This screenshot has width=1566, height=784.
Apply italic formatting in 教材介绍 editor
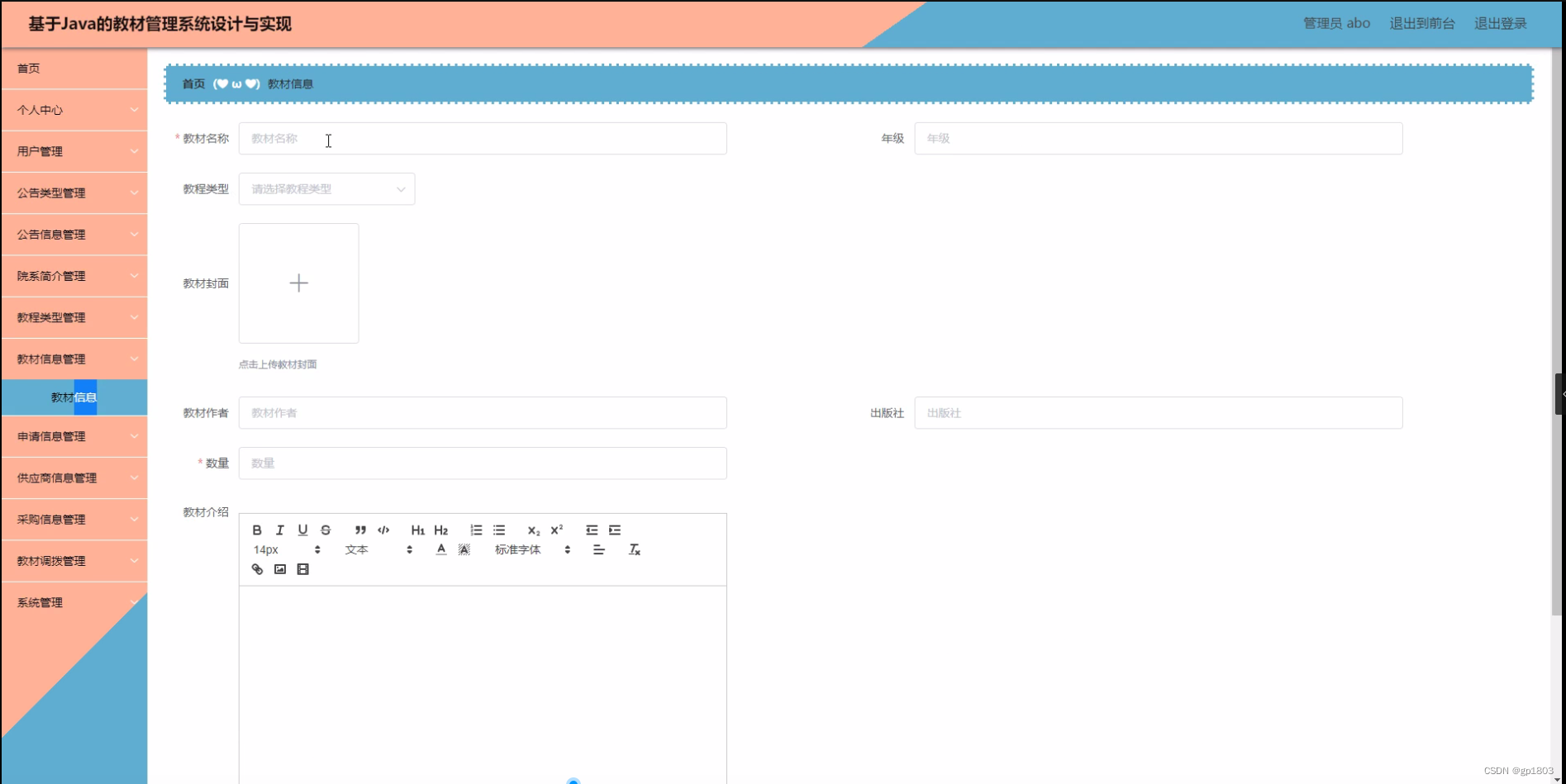click(280, 530)
